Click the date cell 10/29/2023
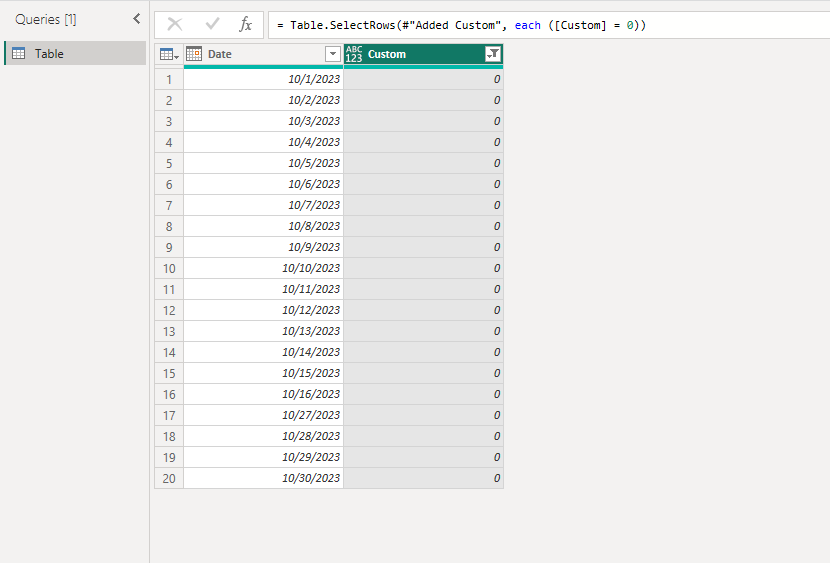This screenshot has height=563, width=830. [264, 457]
